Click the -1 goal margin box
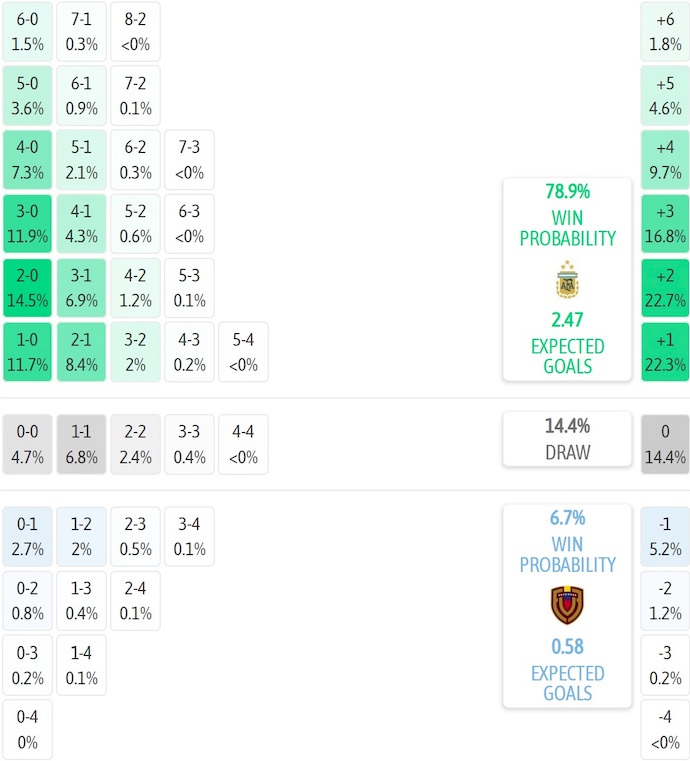The width and height of the screenshot is (690, 761). point(665,537)
